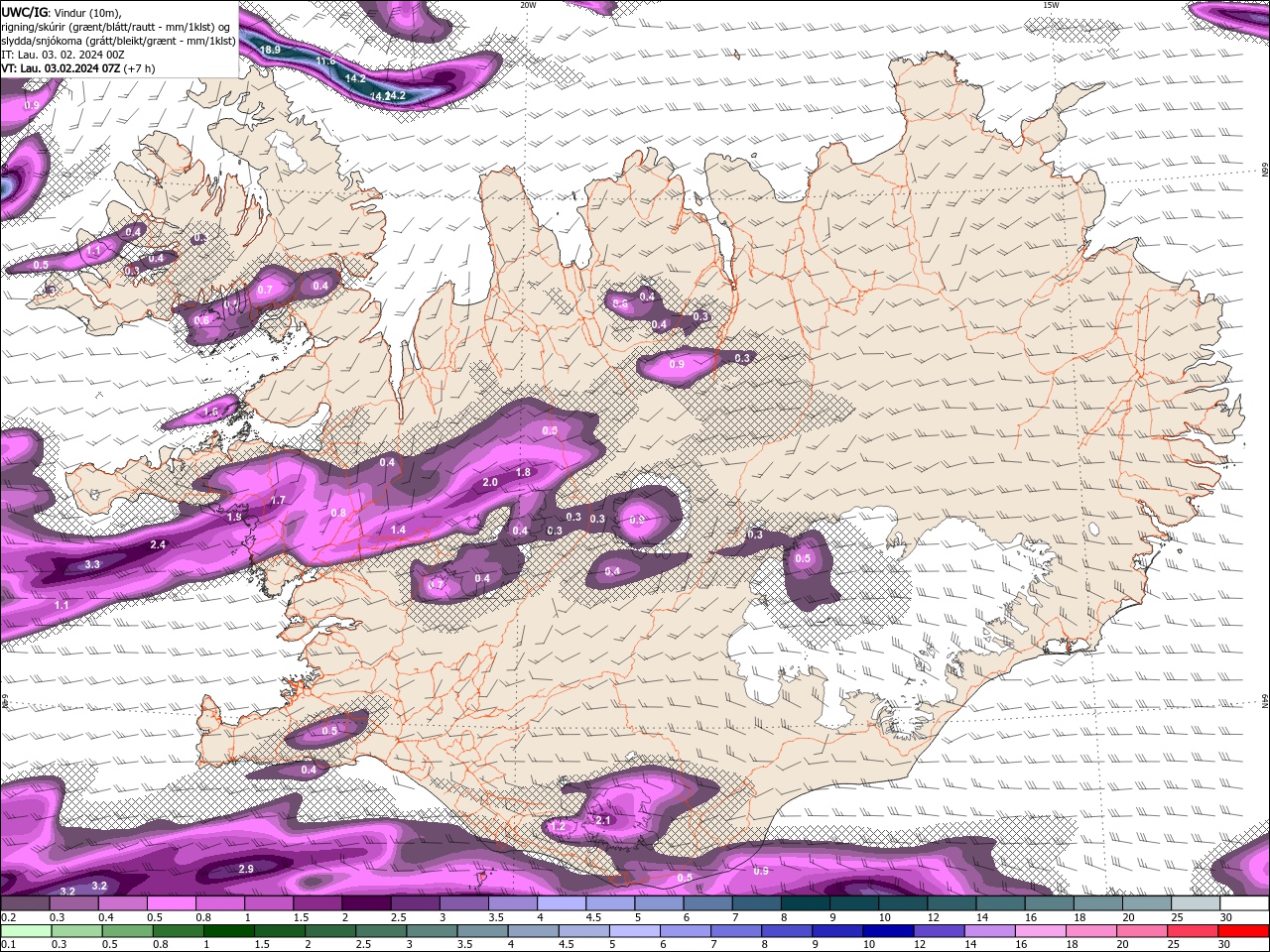
Task: Select the 3.3 value over the western sea
Action: pyautogui.click(x=92, y=564)
